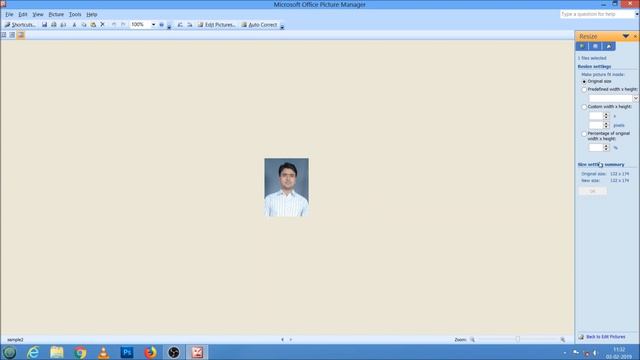The width and height of the screenshot is (640, 360).
Task: Click the Auto Correct button
Action: 260,25
